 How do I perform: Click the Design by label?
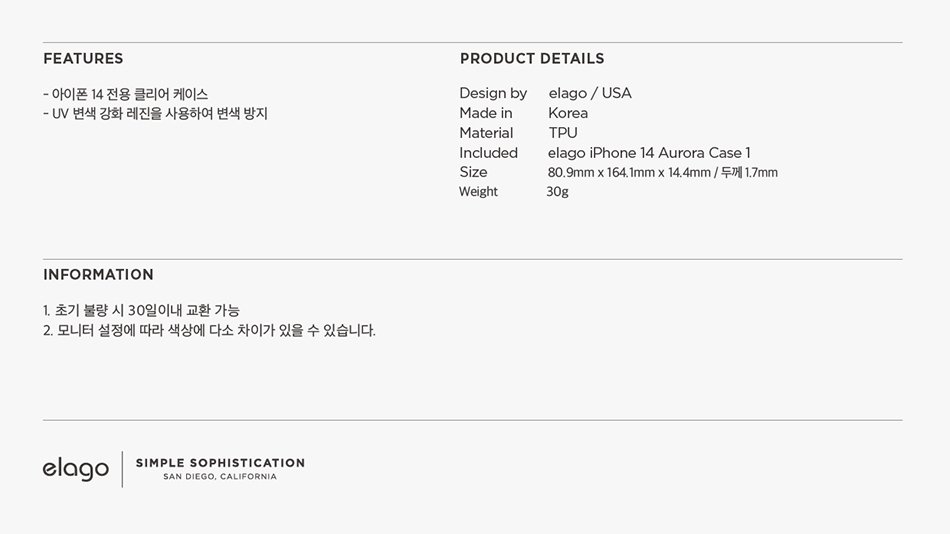click(493, 93)
